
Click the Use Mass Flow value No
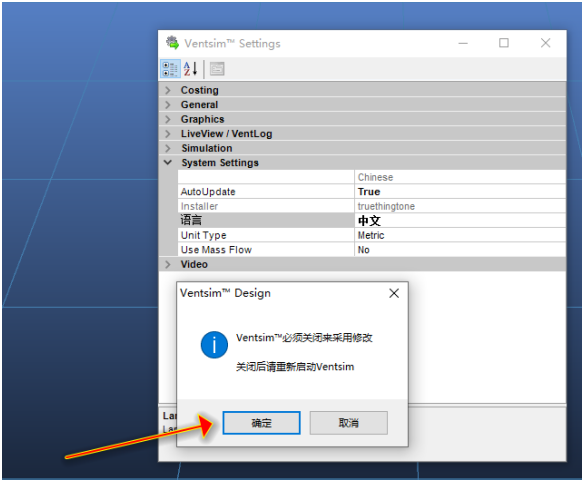coord(460,250)
